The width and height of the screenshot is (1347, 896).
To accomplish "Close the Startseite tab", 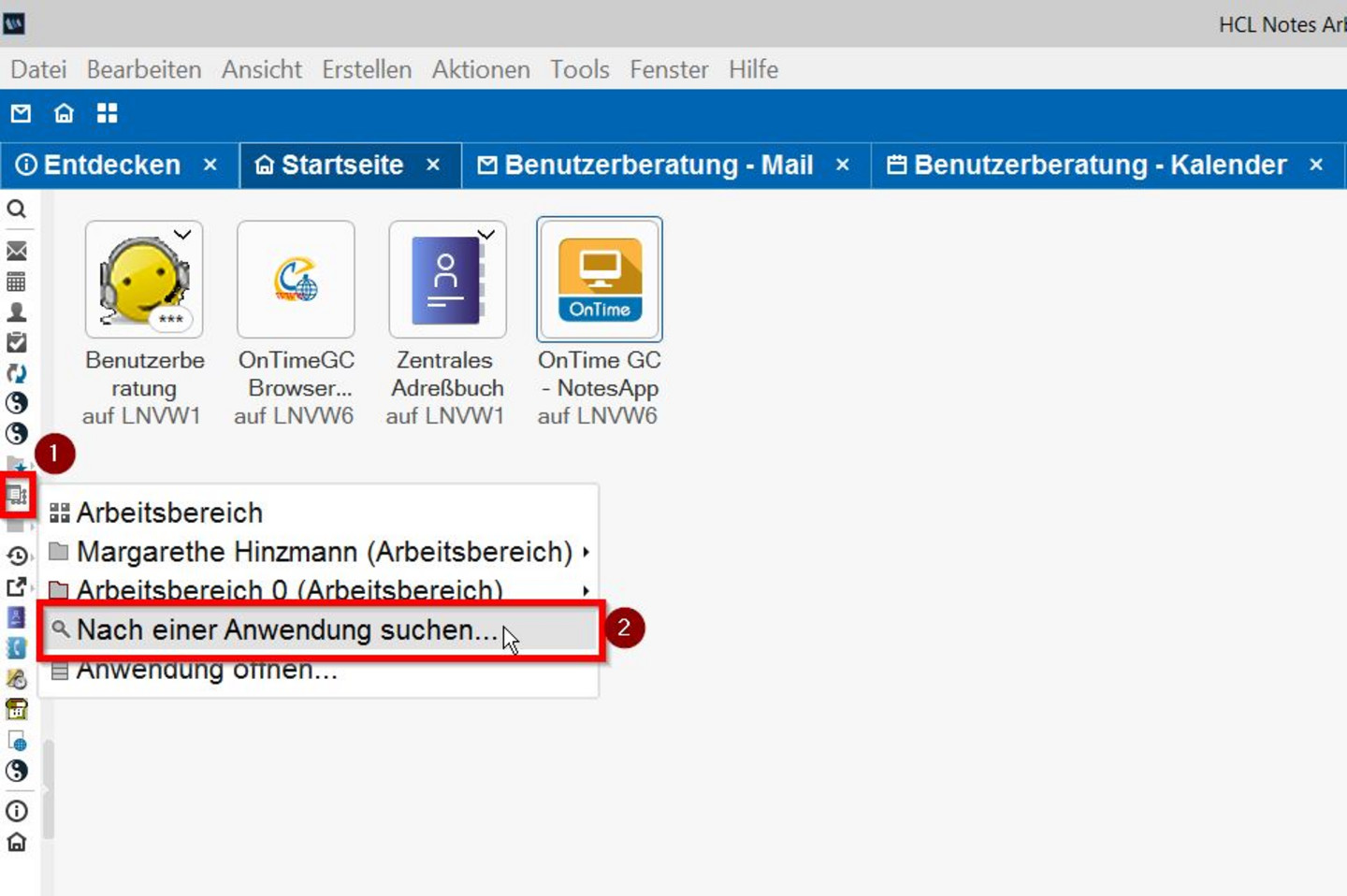I will 433,165.
